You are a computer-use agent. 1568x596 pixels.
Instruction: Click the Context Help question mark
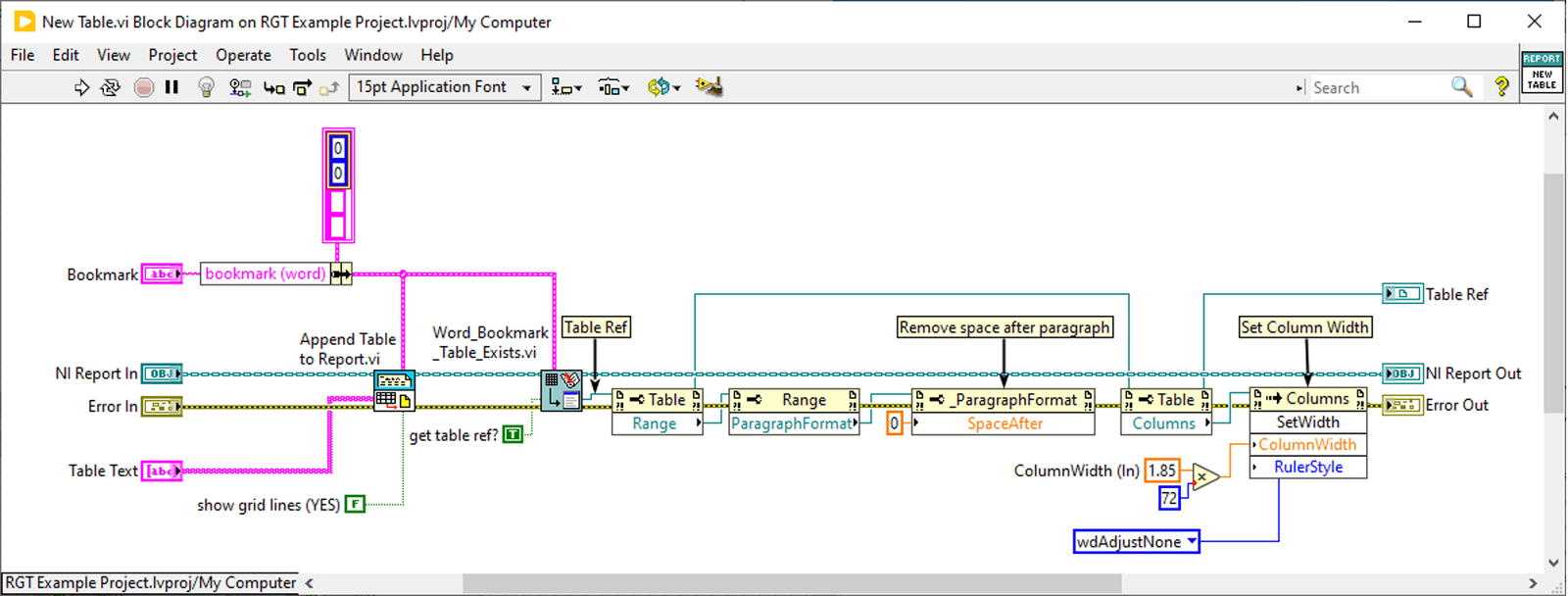click(x=1501, y=87)
